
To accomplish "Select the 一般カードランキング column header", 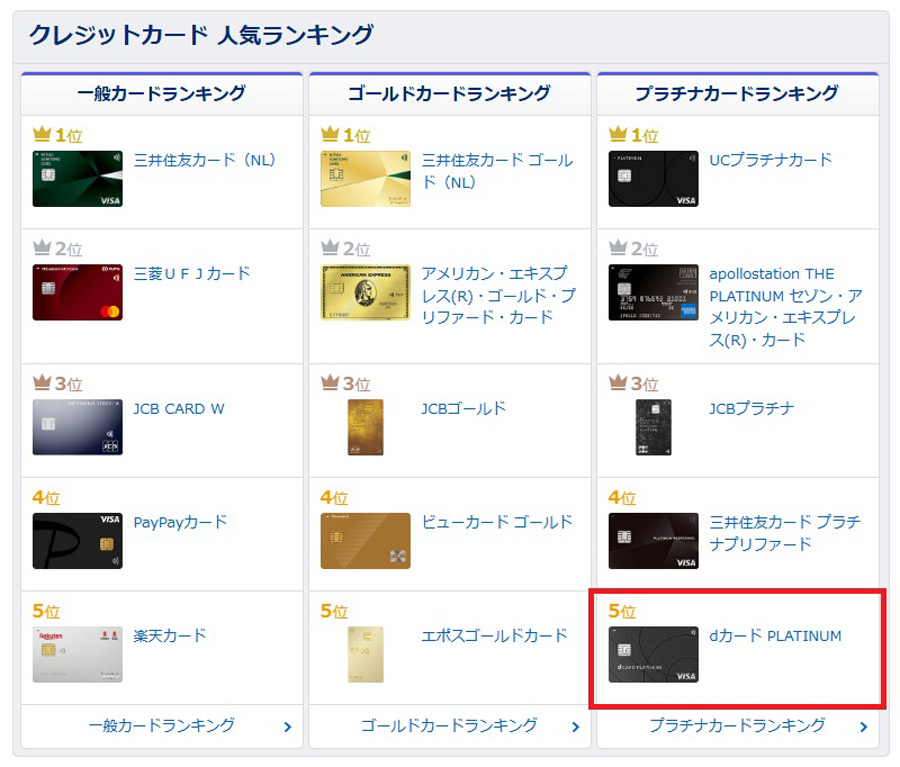I will 162,94.
